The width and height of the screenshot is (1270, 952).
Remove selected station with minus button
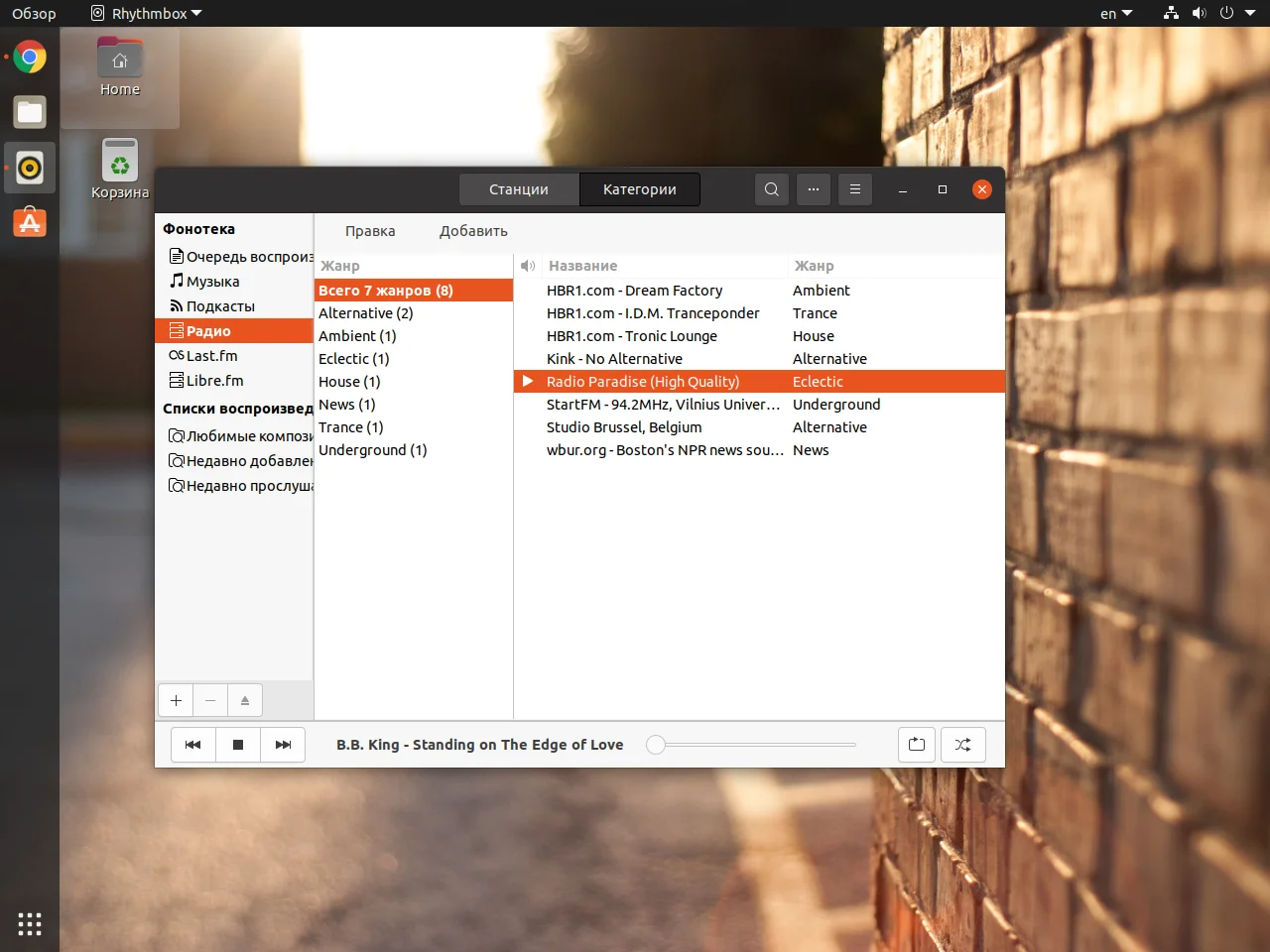tap(210, 700)
